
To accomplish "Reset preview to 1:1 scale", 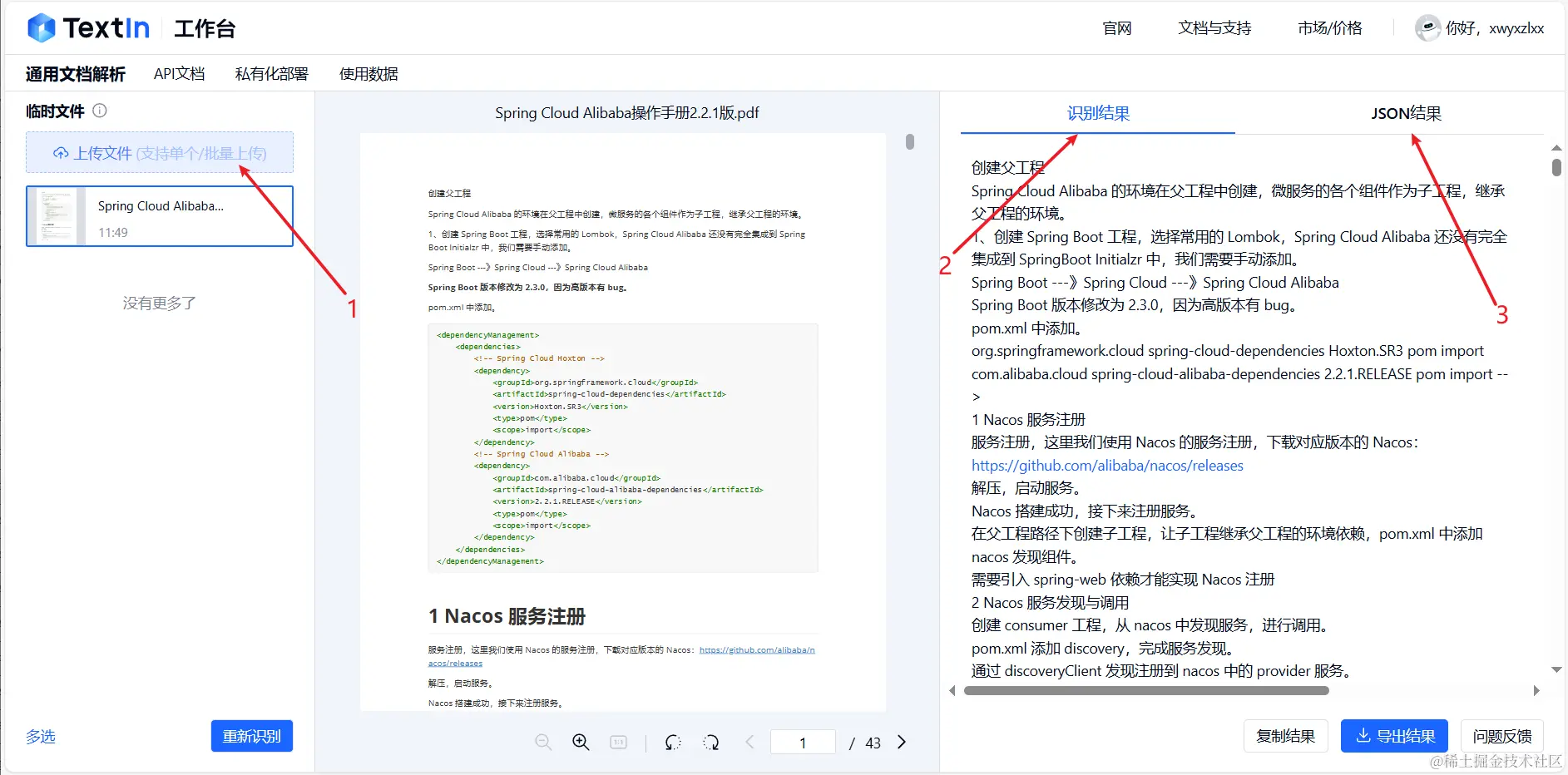I will click(619, 742).
